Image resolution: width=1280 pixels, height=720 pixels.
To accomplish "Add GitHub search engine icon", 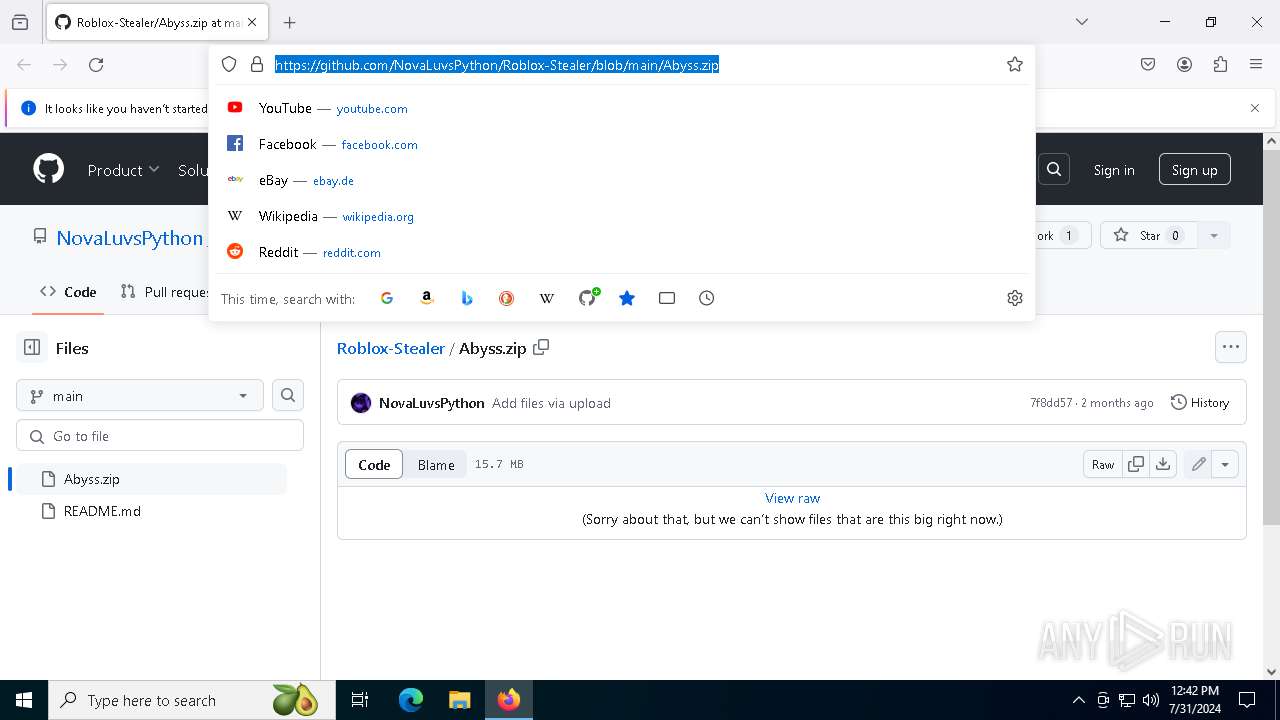I will pyautogui.click(x=588, y=298).
